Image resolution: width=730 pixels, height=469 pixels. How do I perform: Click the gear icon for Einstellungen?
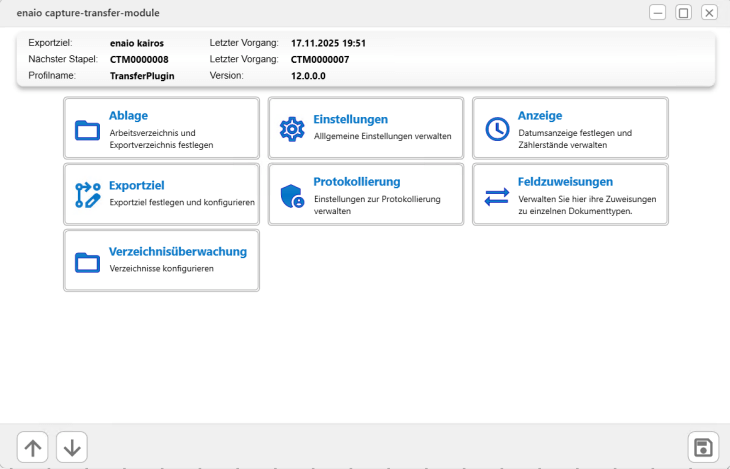pyautogui.click(x=292, y=129)
